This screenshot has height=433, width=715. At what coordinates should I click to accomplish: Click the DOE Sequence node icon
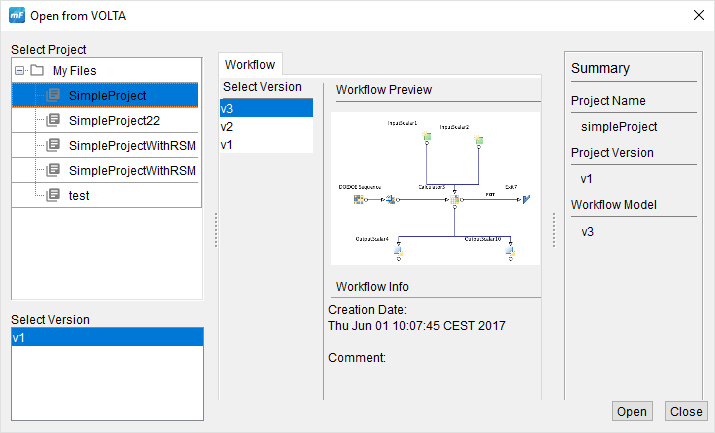(x=358, y=199)
